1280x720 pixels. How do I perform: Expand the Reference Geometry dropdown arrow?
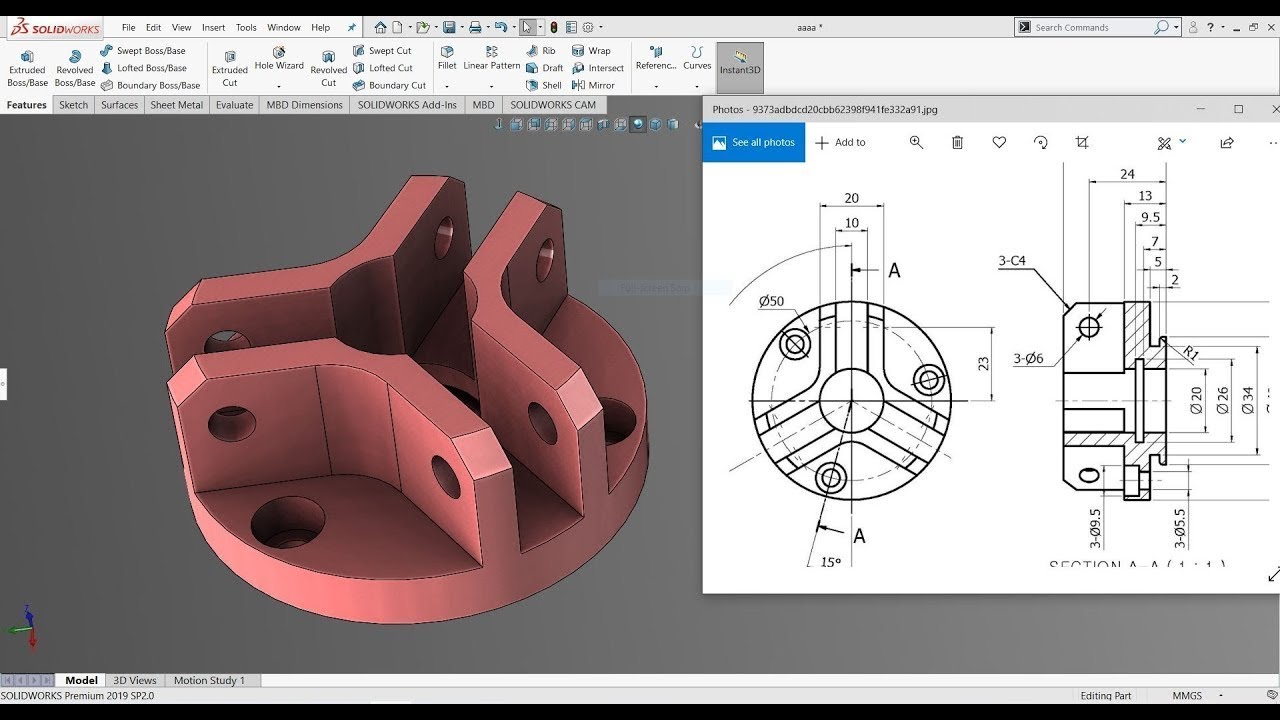656,86
